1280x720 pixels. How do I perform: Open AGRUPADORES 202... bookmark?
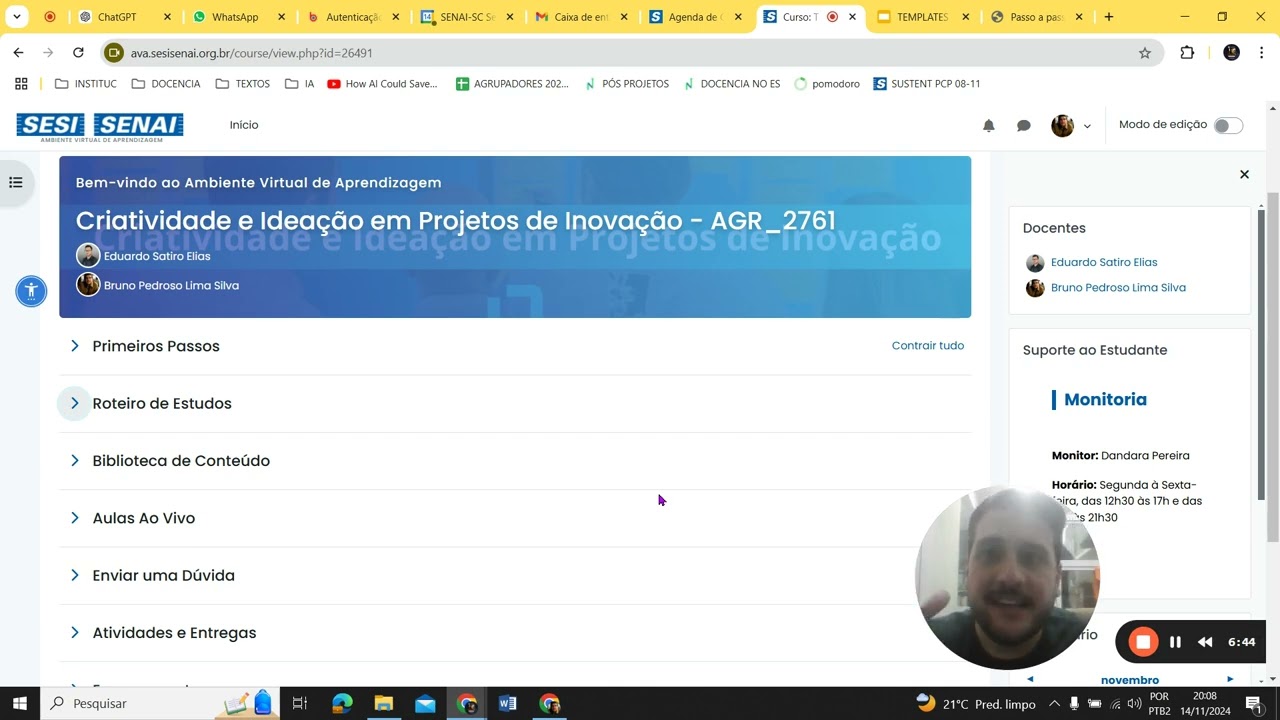coord(512,84)
